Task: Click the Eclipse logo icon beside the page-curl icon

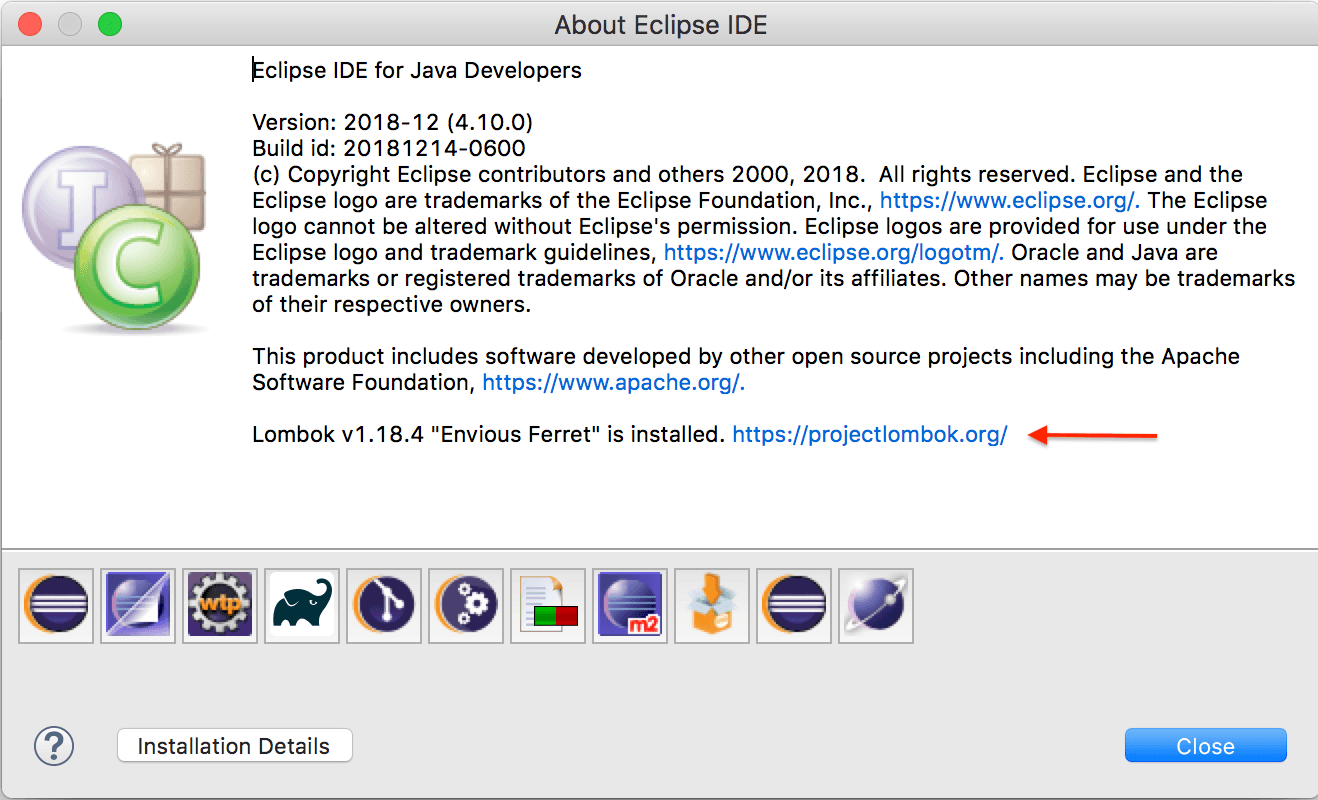Action: [x=56, y=605]
